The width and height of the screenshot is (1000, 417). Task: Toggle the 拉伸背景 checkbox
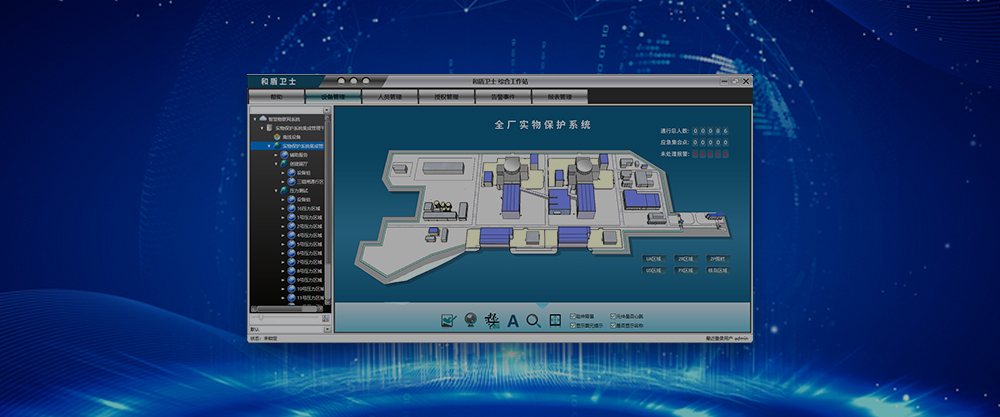[x=573, y=316]
